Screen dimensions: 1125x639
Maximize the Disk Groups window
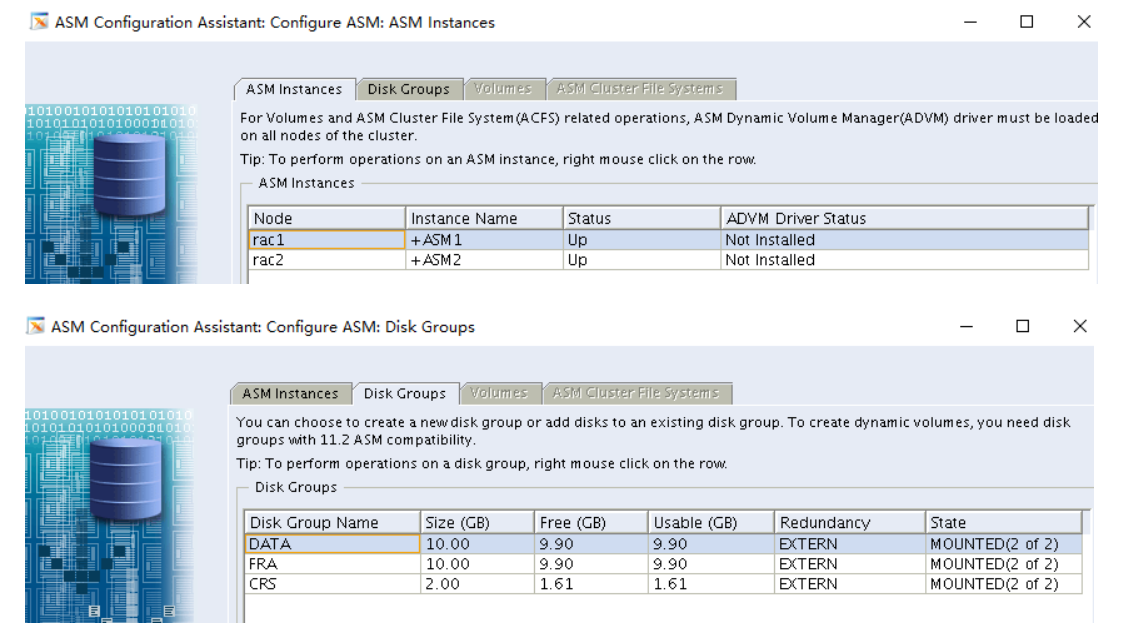(1023, 326)
